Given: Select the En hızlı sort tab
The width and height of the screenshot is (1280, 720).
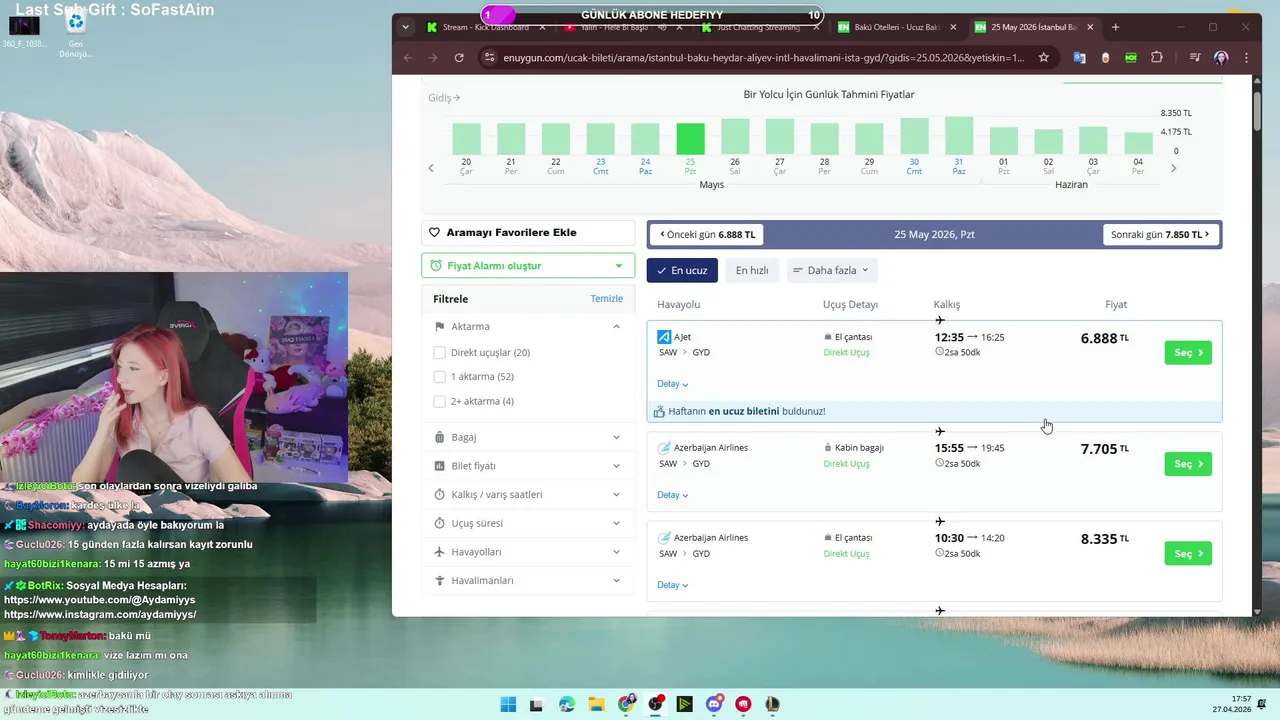Looking at the screenshot, I should (752, 270).
